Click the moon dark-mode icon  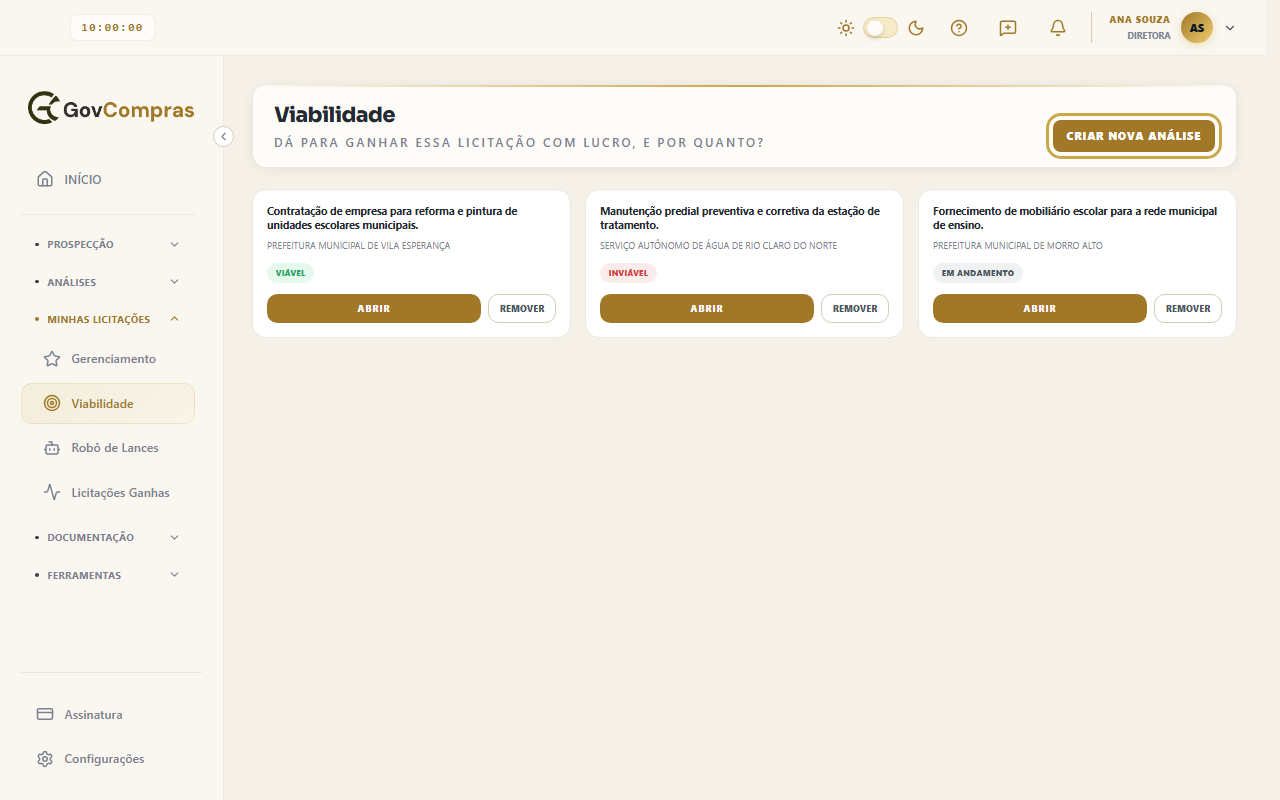coord(916,28)
